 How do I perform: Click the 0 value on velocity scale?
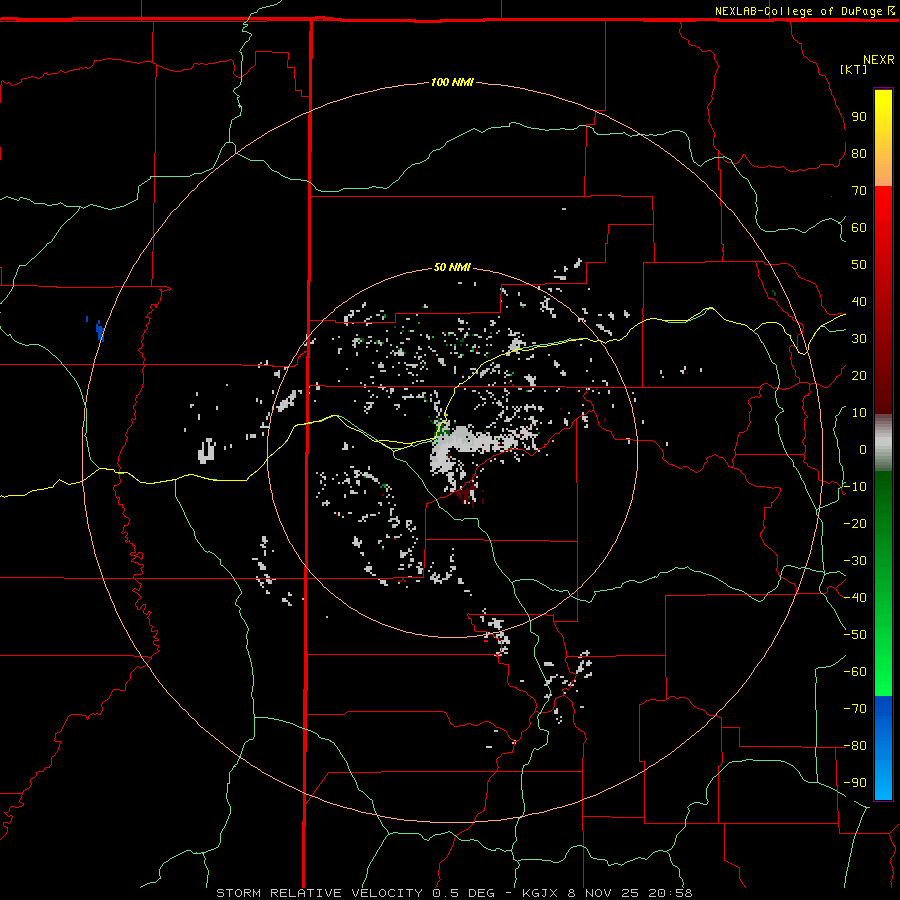click(863, 450)
